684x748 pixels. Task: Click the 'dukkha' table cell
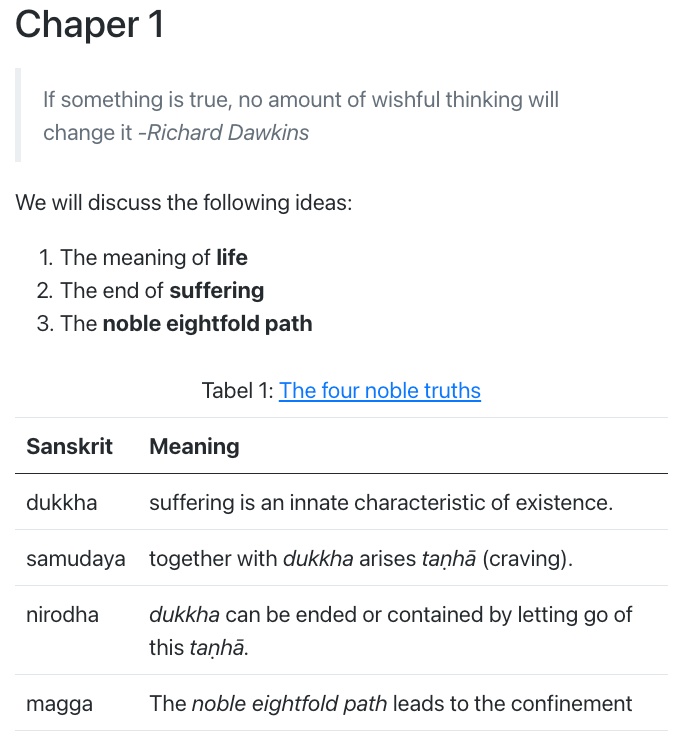click(x=62, y=503)
